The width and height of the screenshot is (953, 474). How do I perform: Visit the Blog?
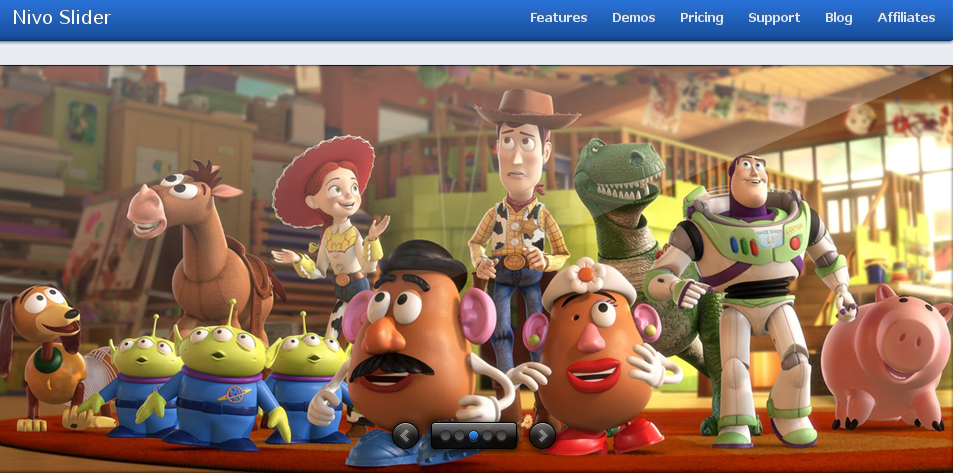[839, 18]
